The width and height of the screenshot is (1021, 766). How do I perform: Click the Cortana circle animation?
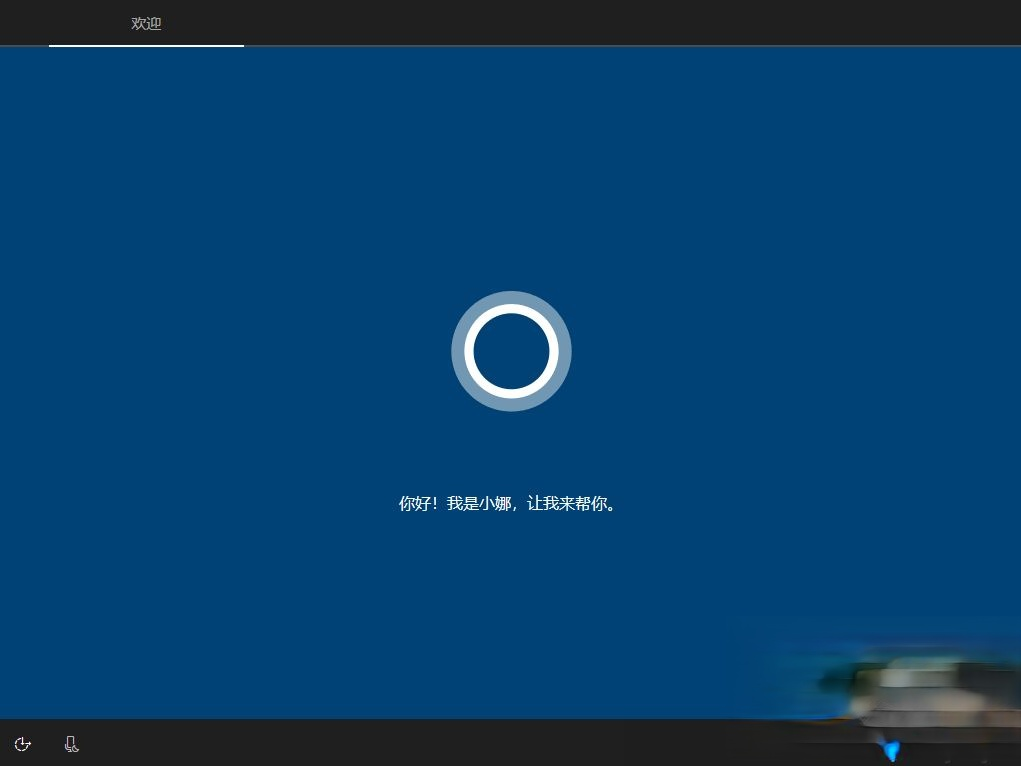[x=511, y=351]
